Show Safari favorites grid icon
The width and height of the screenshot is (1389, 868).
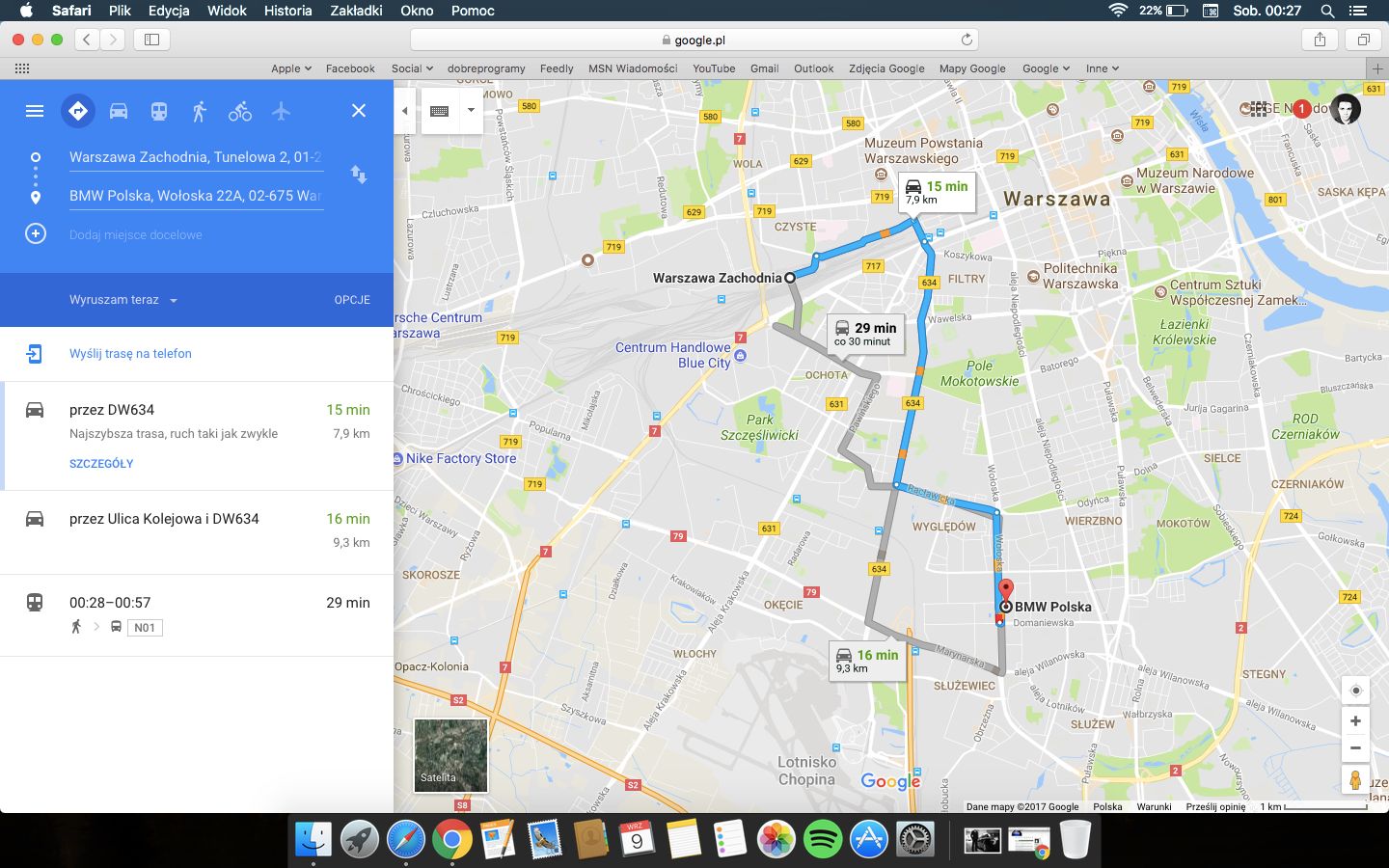[22, 68]
